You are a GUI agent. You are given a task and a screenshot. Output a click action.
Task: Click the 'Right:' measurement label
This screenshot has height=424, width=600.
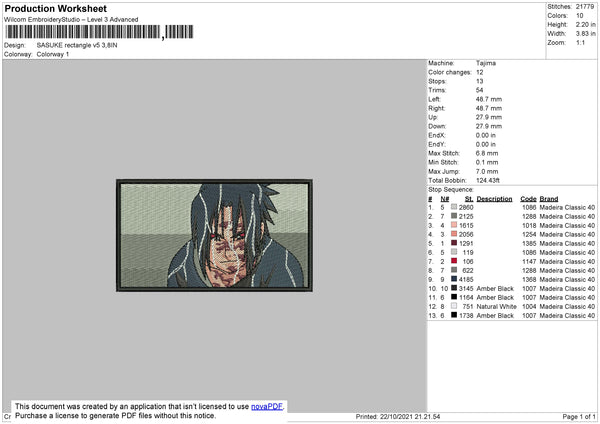(436, 108)
